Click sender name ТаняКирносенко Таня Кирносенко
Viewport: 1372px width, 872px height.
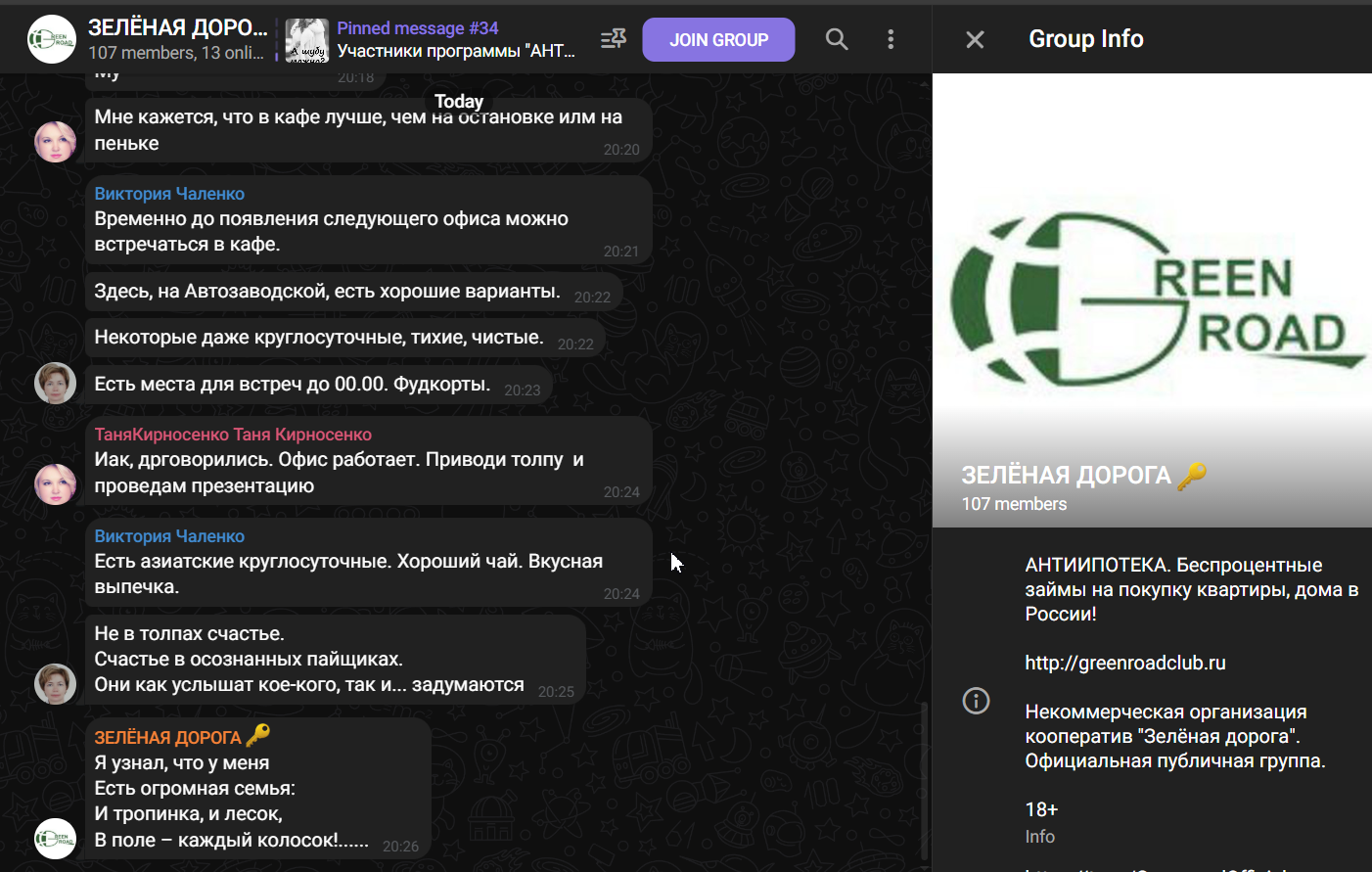(233, 435)
